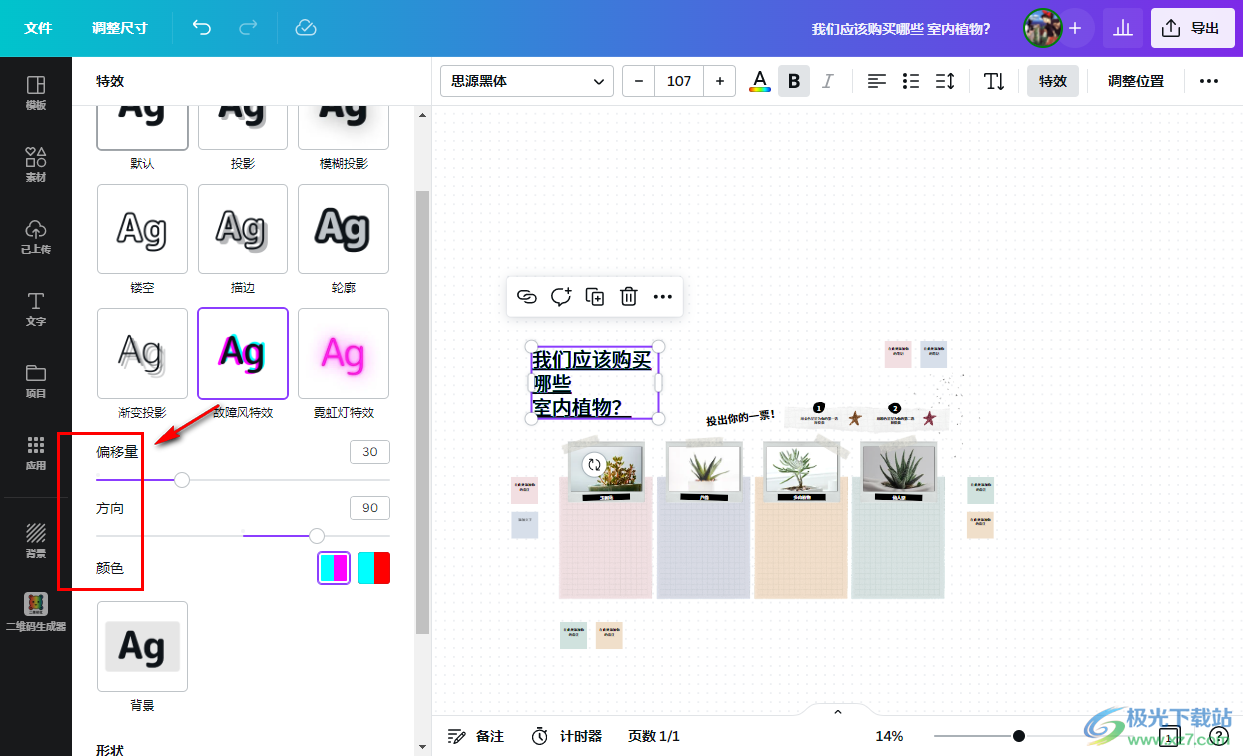Open the 已上传 uploads sidebar tab

click(36, 237)
